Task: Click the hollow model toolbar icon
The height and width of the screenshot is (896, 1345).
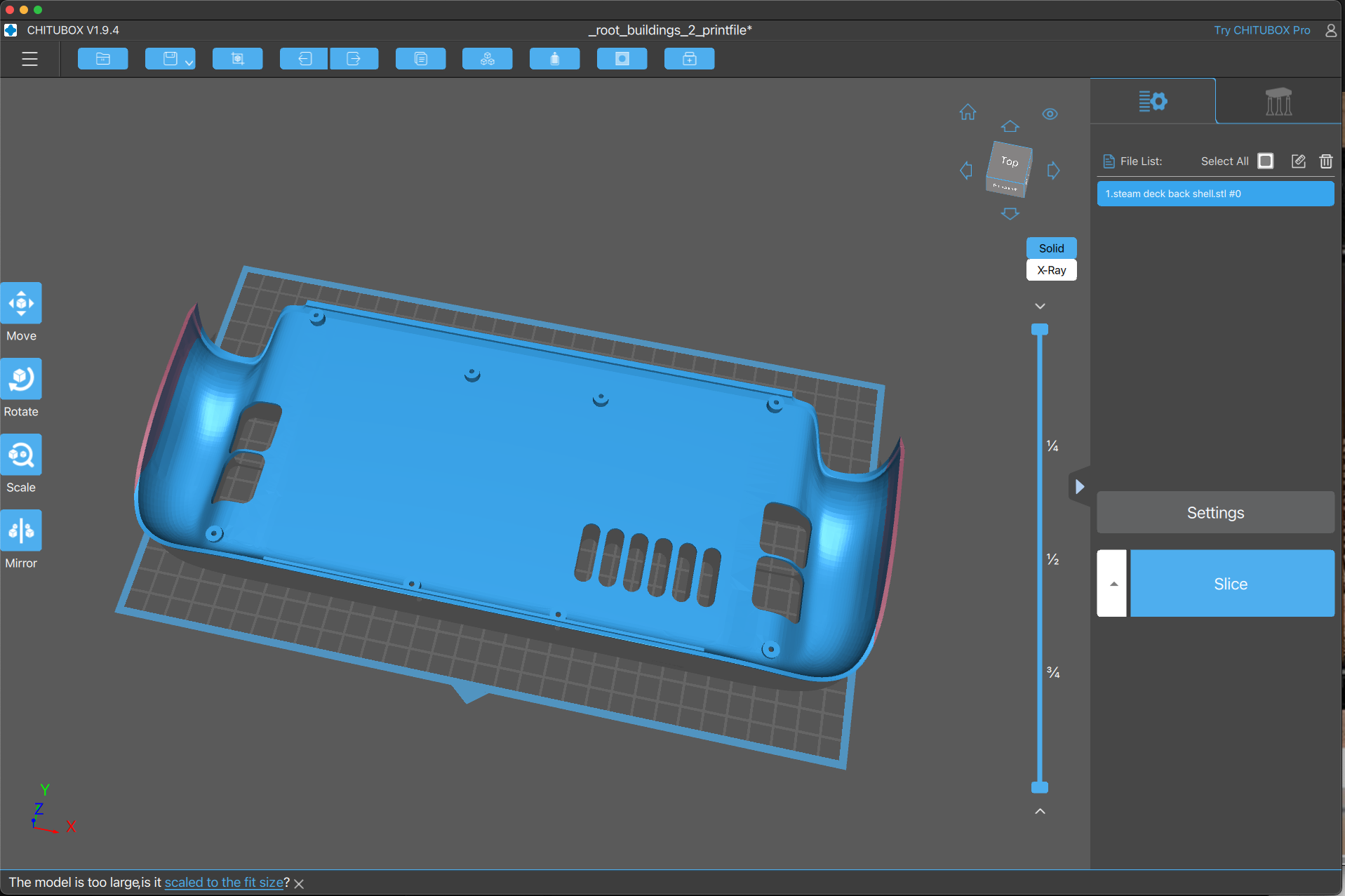Action: pyautogui.click(x=554, y=59)
